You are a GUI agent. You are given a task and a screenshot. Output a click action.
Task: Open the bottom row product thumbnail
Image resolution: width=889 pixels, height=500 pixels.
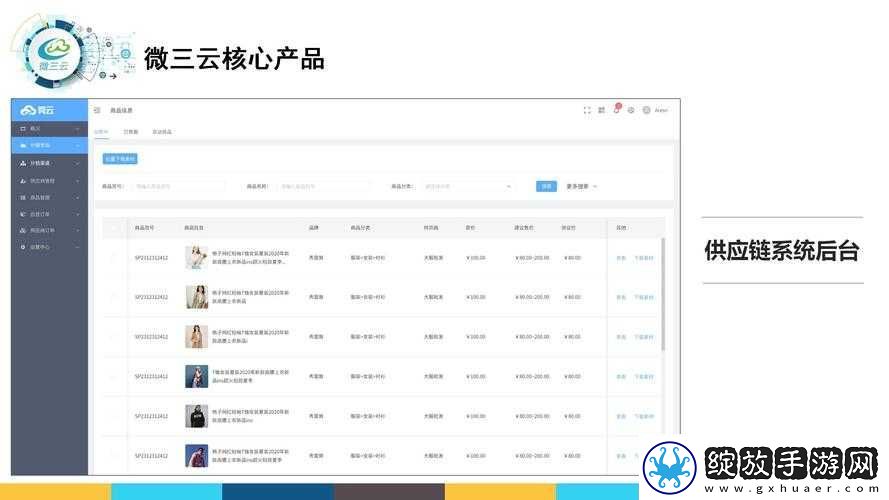click(x=197, y=456)
